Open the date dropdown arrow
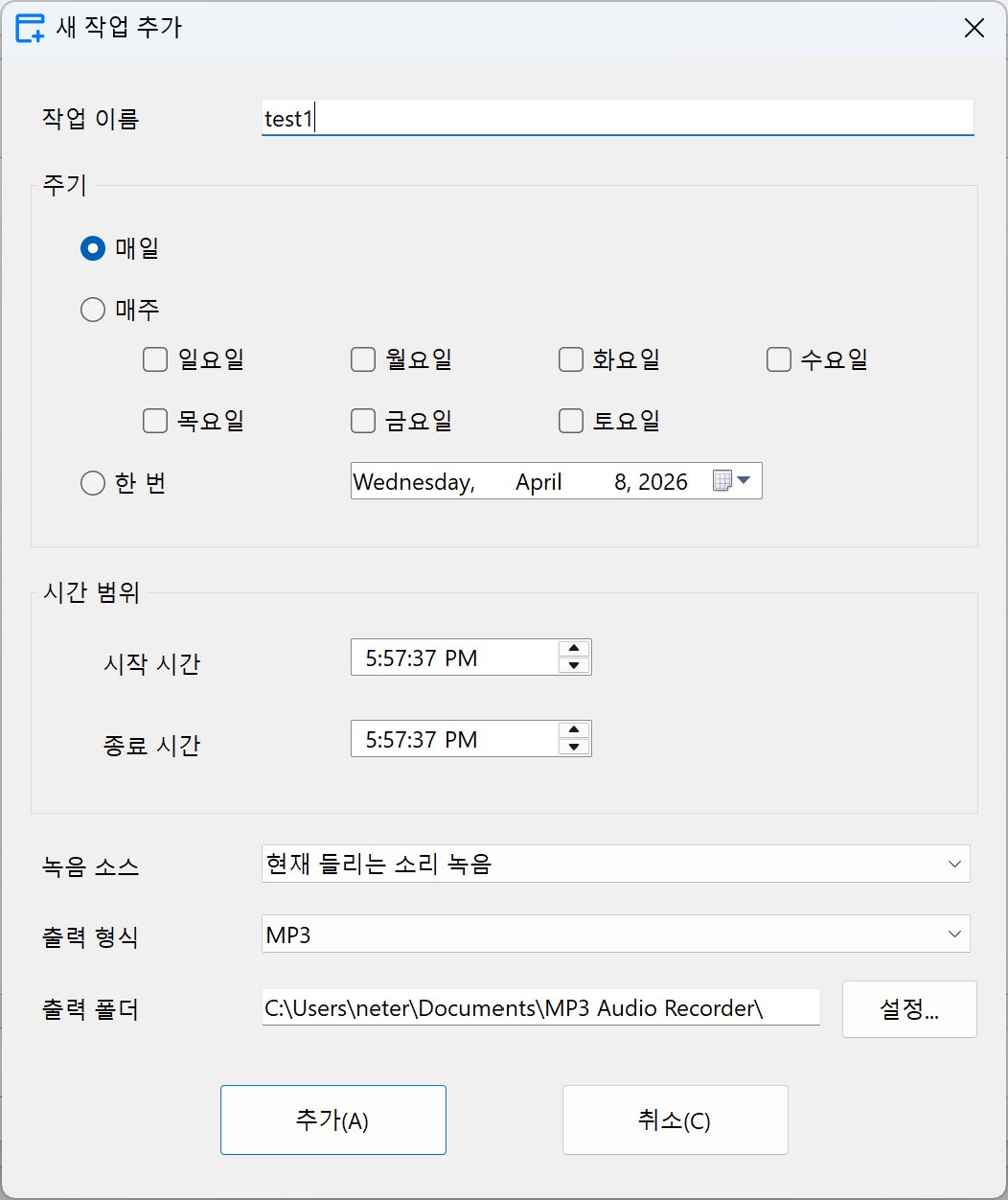 [x=743, y=480]
